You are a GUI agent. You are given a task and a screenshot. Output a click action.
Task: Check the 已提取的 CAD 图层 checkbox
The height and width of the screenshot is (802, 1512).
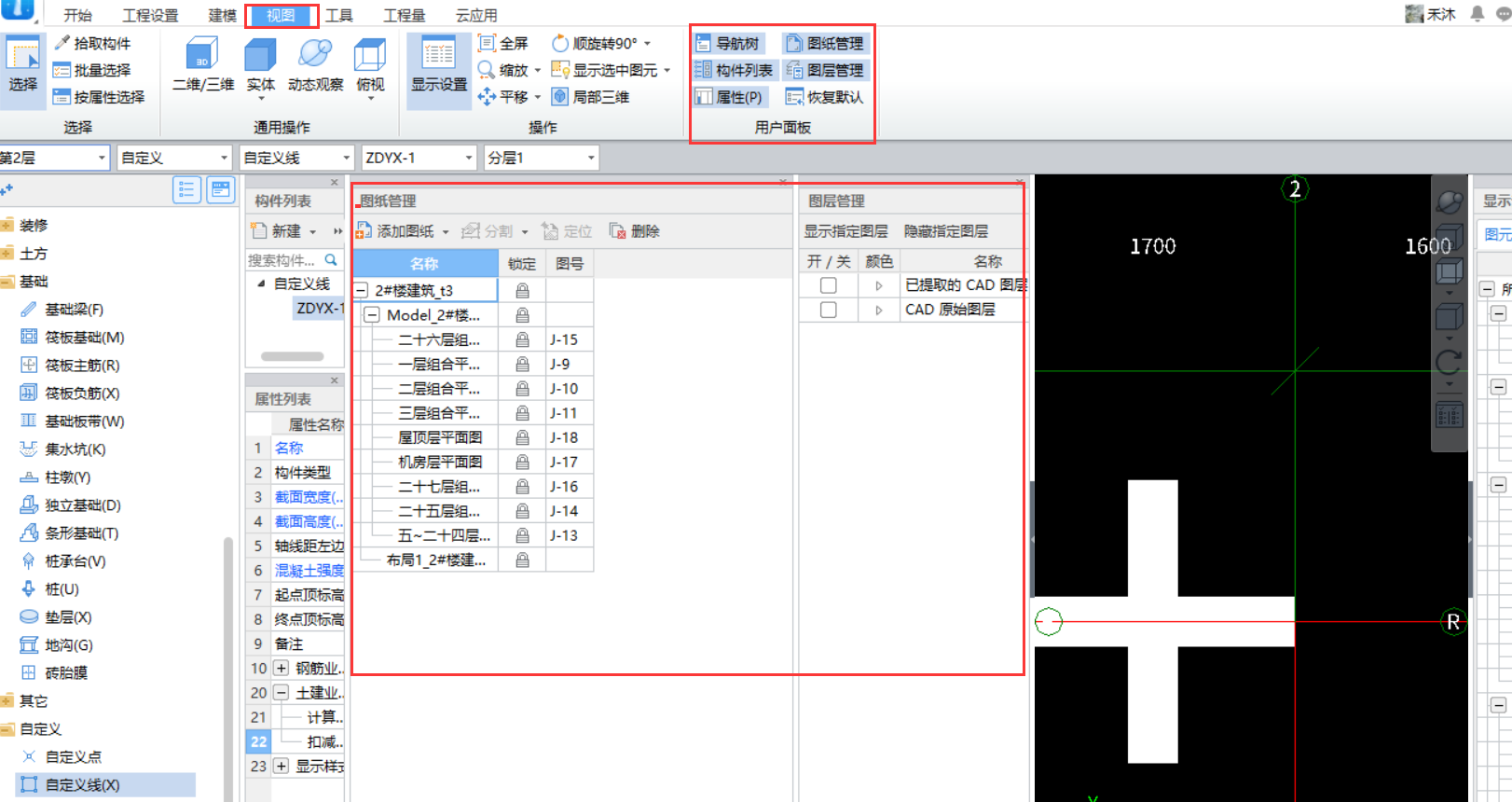click(828, 285)
